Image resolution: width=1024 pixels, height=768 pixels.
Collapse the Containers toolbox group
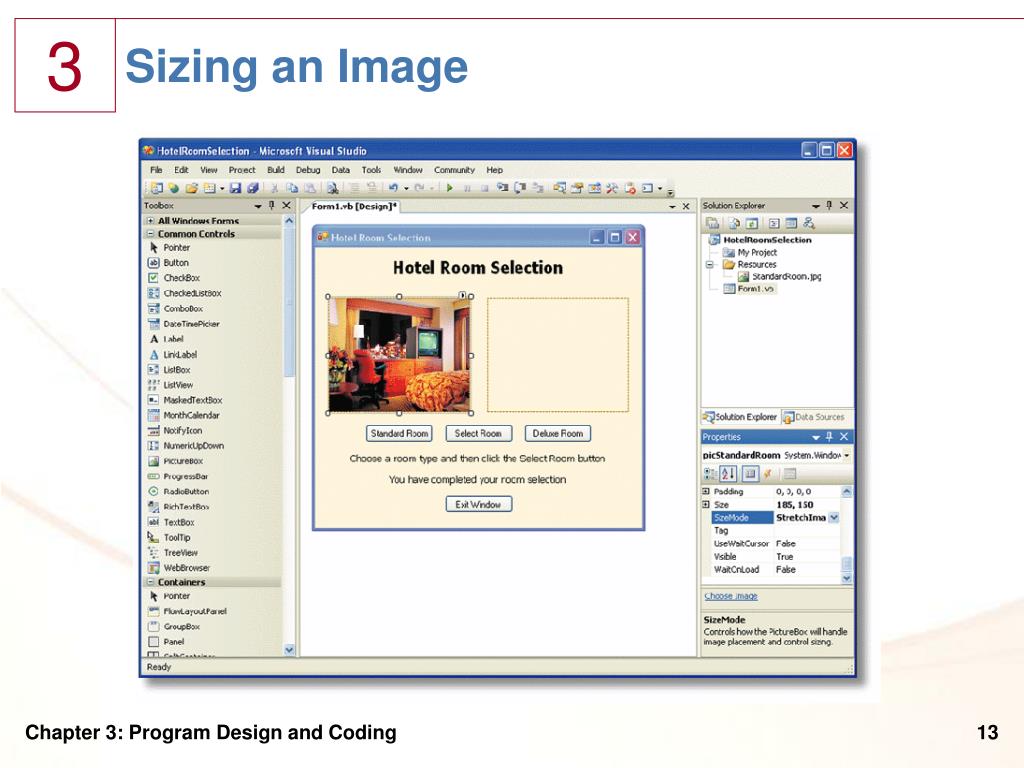pos(150,582)
